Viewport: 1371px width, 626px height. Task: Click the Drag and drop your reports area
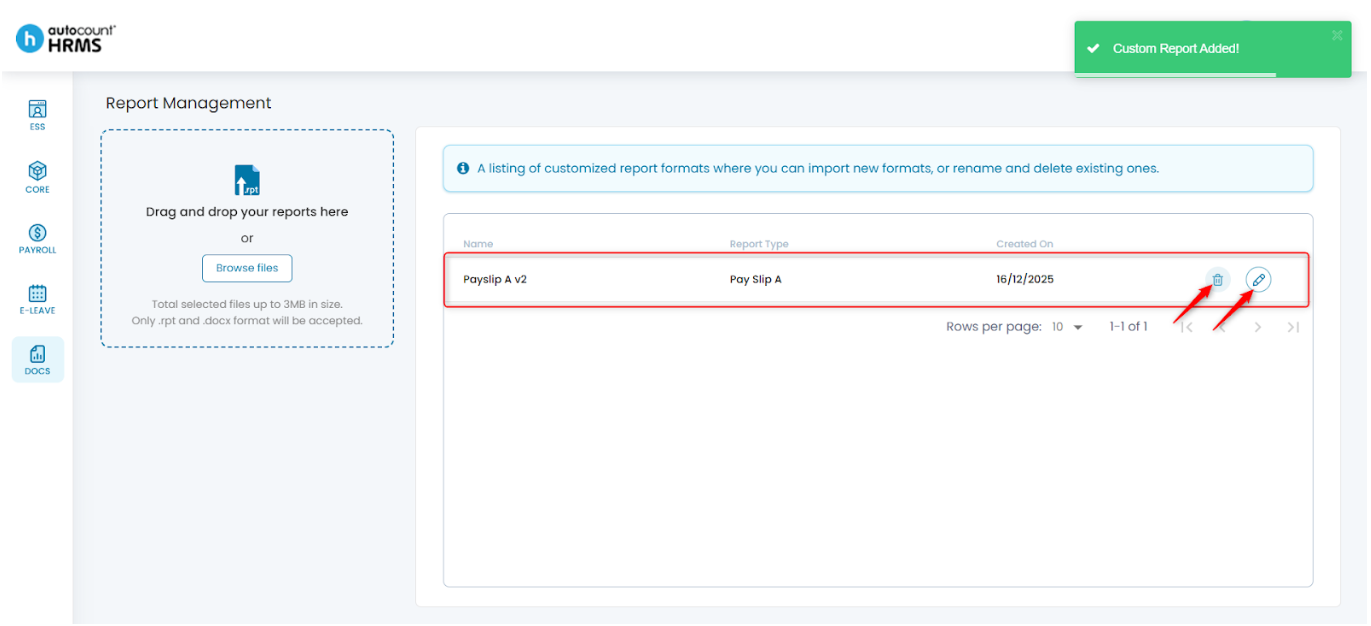click(247, 238)
